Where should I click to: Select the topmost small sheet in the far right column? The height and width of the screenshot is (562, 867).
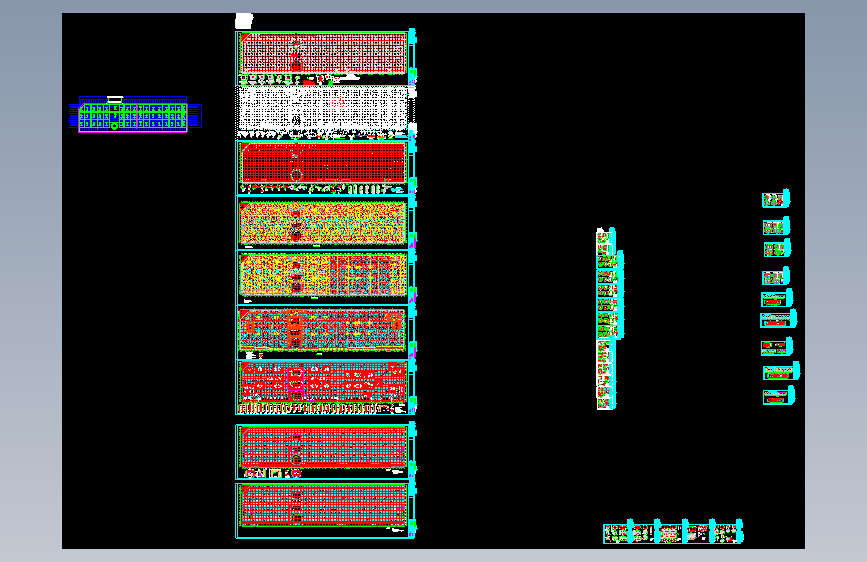pos(776,199)
